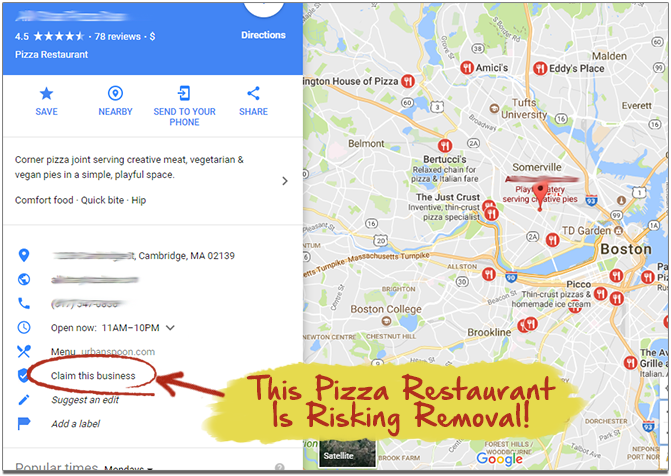Click the flag icon for Add a label
Image resolution: width=671 pixels, height=476 pixels.
point(24,424)
